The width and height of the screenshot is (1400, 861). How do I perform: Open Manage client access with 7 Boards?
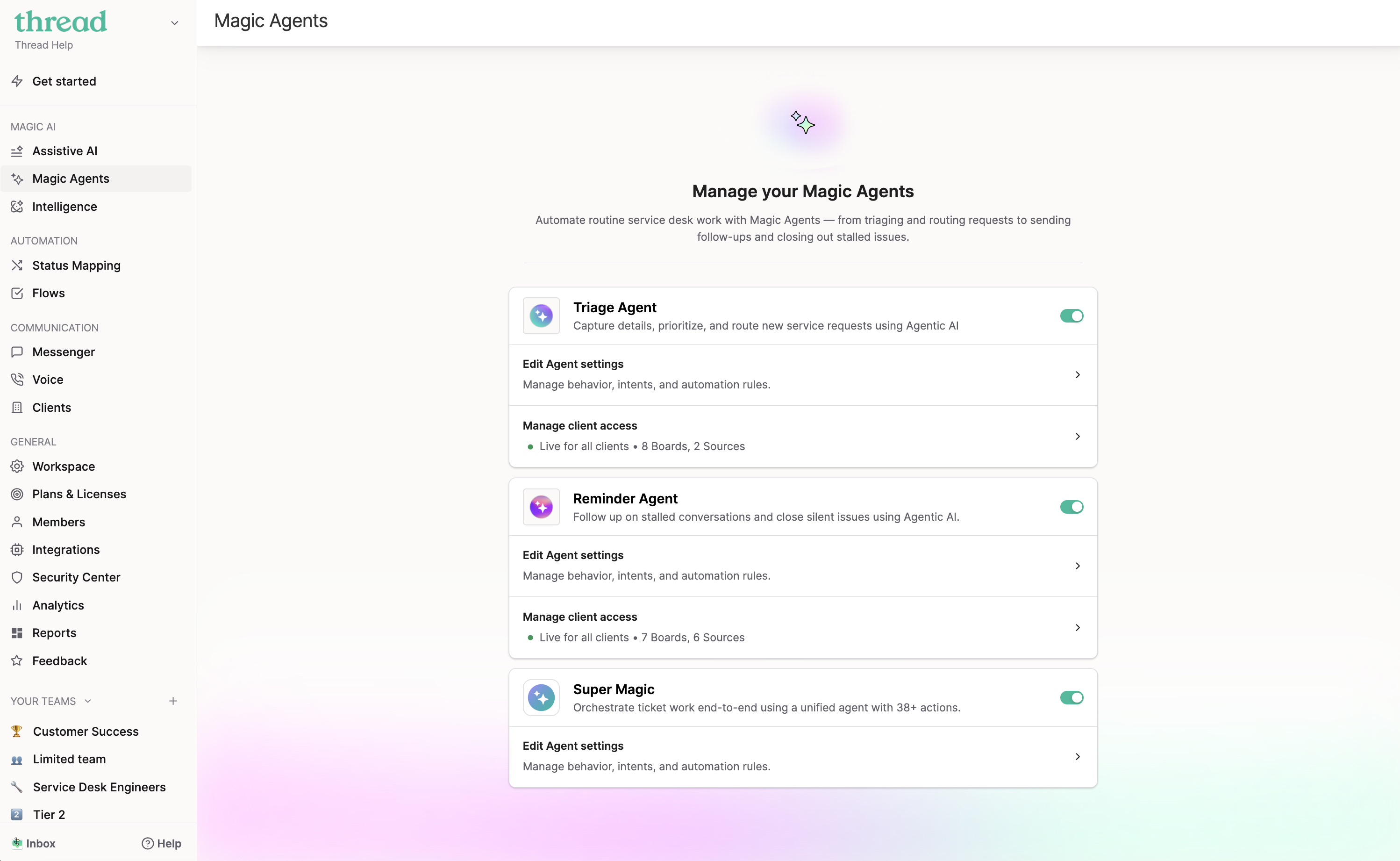(x=802, y=628)
